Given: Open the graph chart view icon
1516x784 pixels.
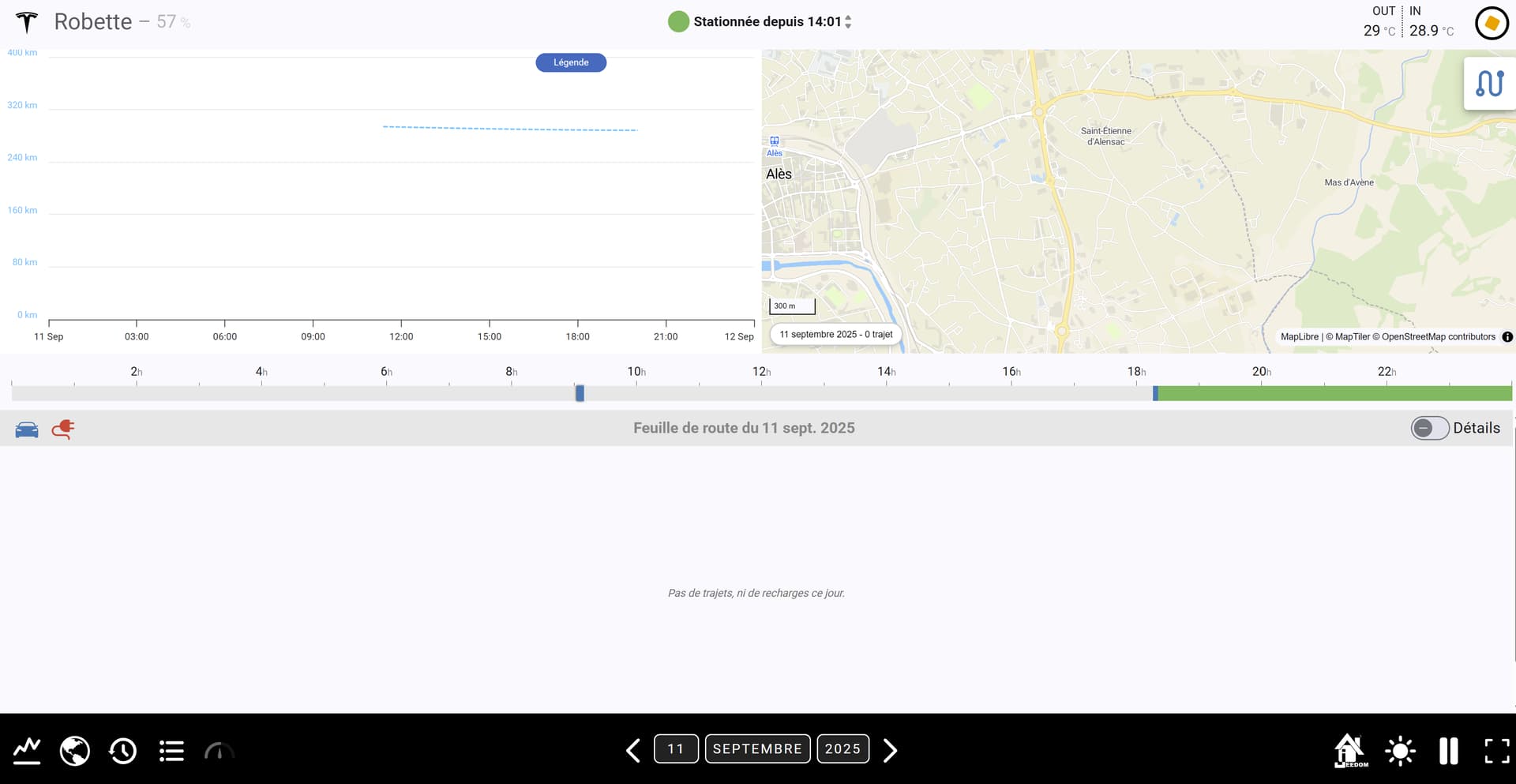Looking at the screenshot, I should tap(27, 750).
